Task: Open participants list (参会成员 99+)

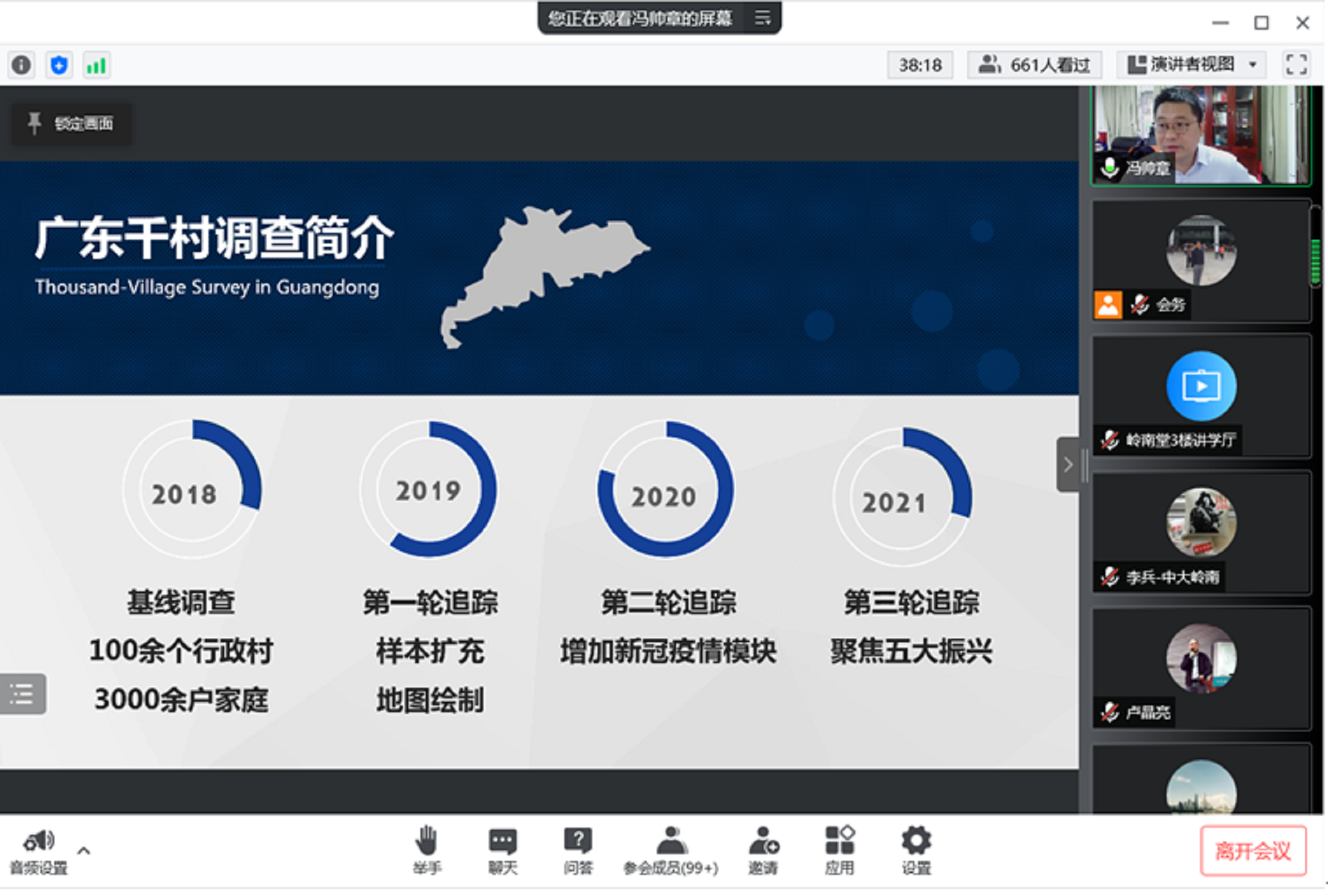Action: point(671,842)
